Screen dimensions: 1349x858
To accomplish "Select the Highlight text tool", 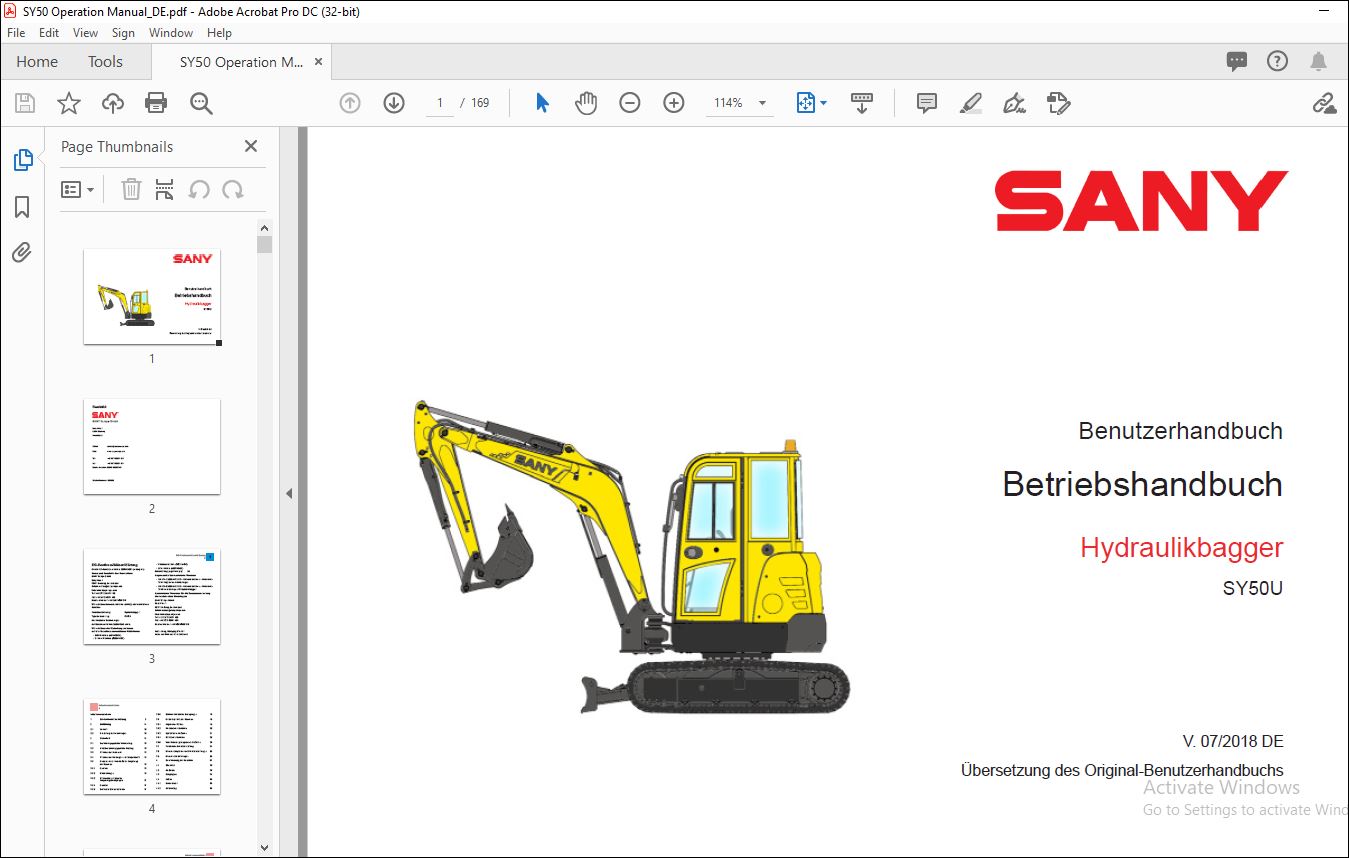I will pyautogui.click(x=971, y=103).
